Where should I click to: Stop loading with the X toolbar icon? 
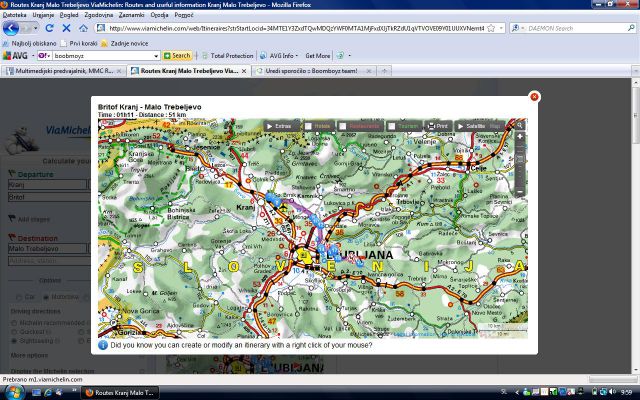pos(67,28)
